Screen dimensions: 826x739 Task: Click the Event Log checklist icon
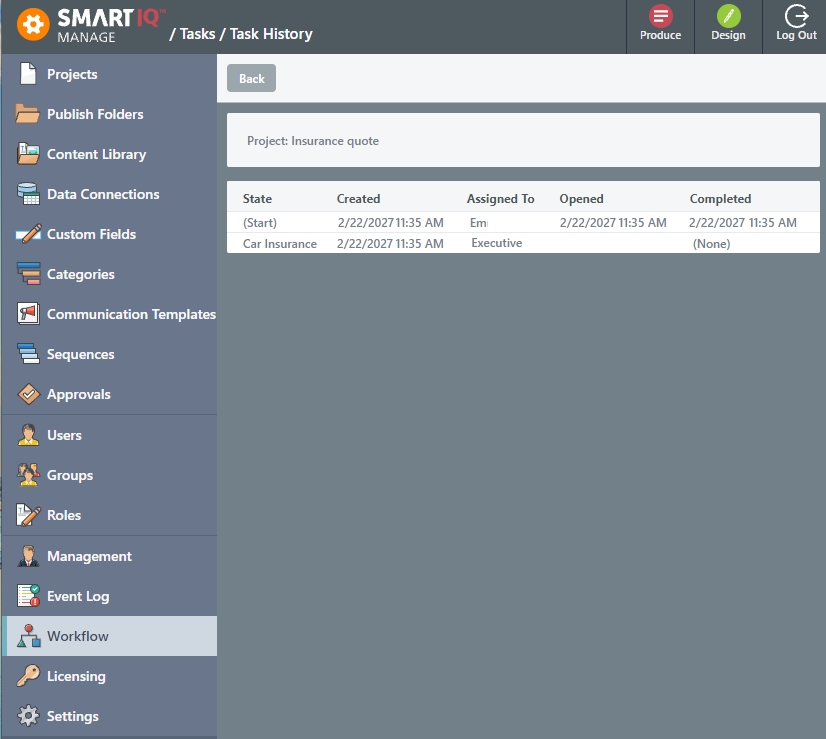[x=28, y=596]
